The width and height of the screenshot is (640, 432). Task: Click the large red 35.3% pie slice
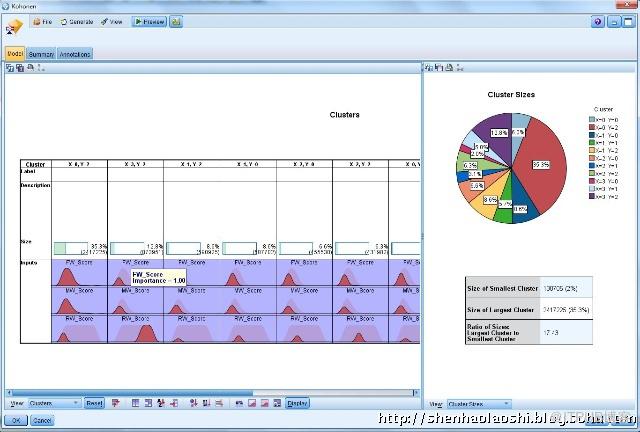point(543,163)
